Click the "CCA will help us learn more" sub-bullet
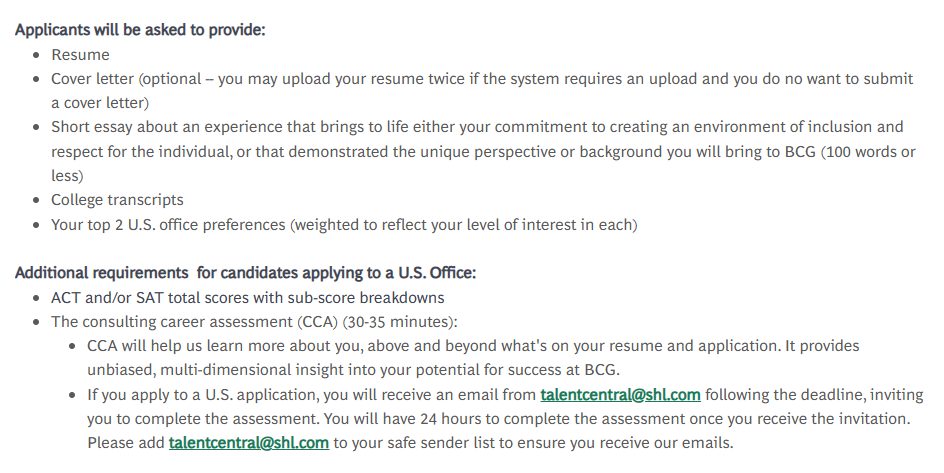This screenshot has width=944, height=473. (473, 357)
